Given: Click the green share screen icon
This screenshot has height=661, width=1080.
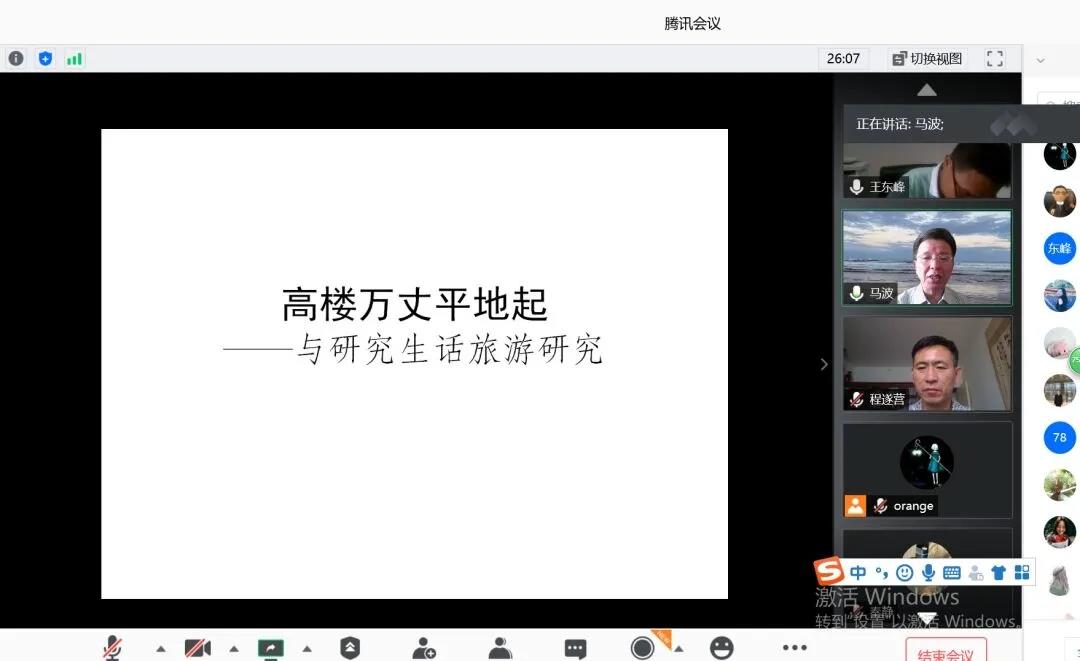Looking at the screenshot, I should point(271,648).
